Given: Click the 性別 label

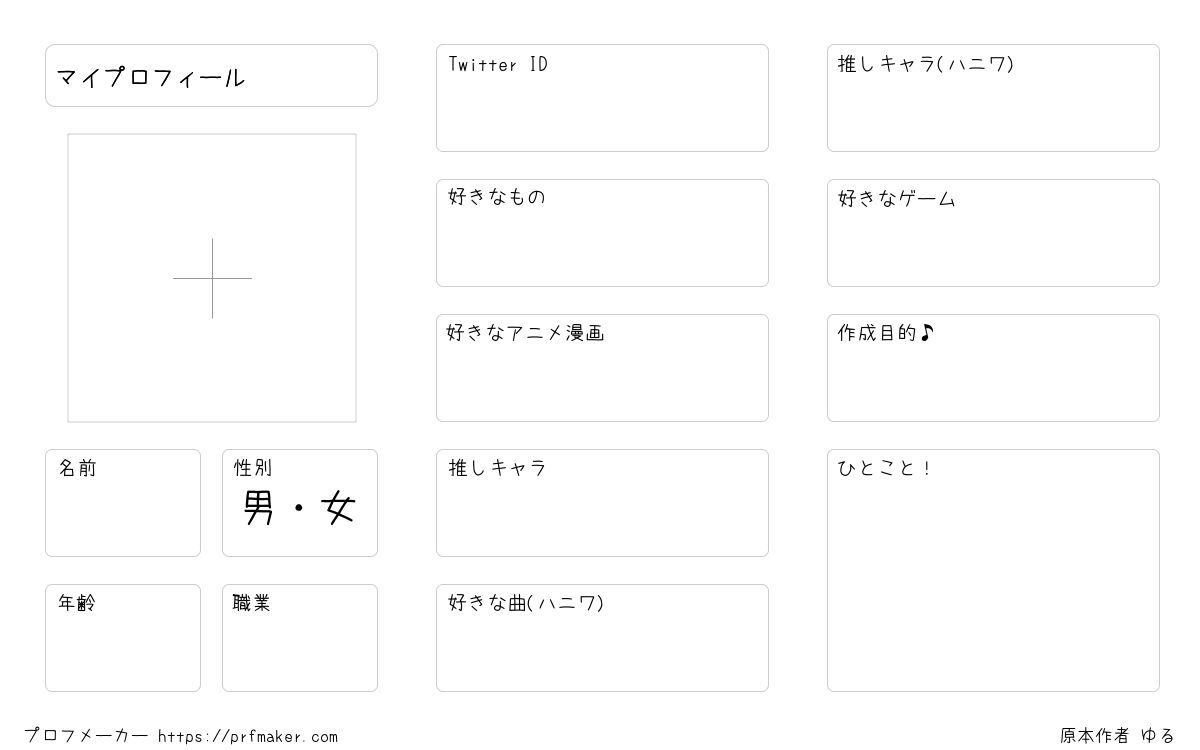Looking at the screenshot, I should coord(253,468).
